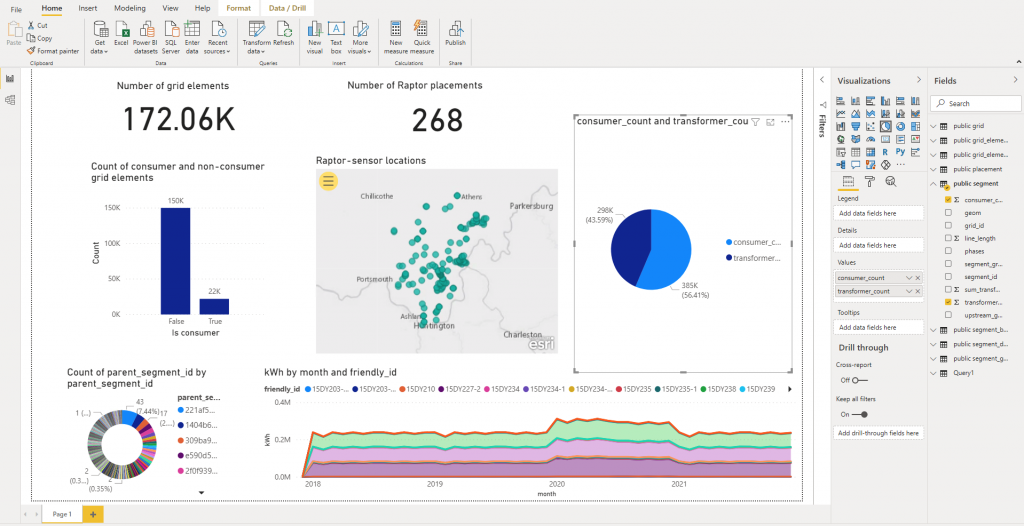
Task: Open the Format paint-roller pane tab
Action: pyautogui.click(x=869, y=182)
